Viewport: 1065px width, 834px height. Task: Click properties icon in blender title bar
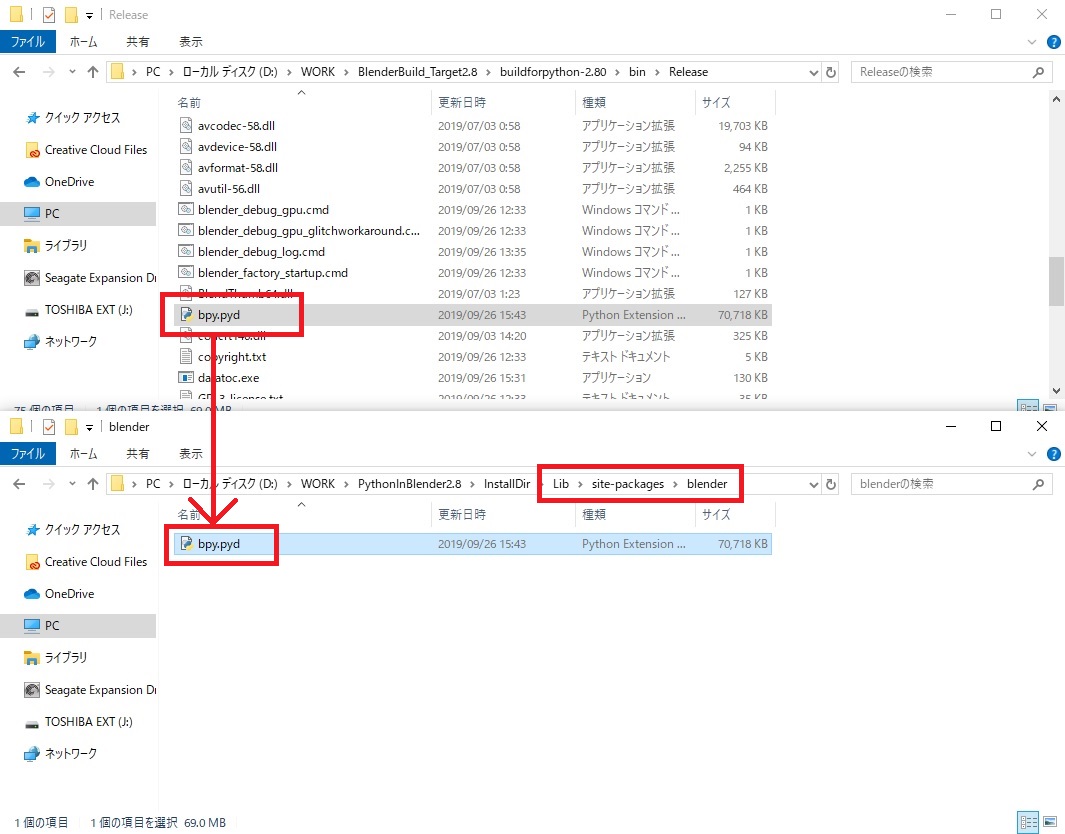[x=49, y=427]
